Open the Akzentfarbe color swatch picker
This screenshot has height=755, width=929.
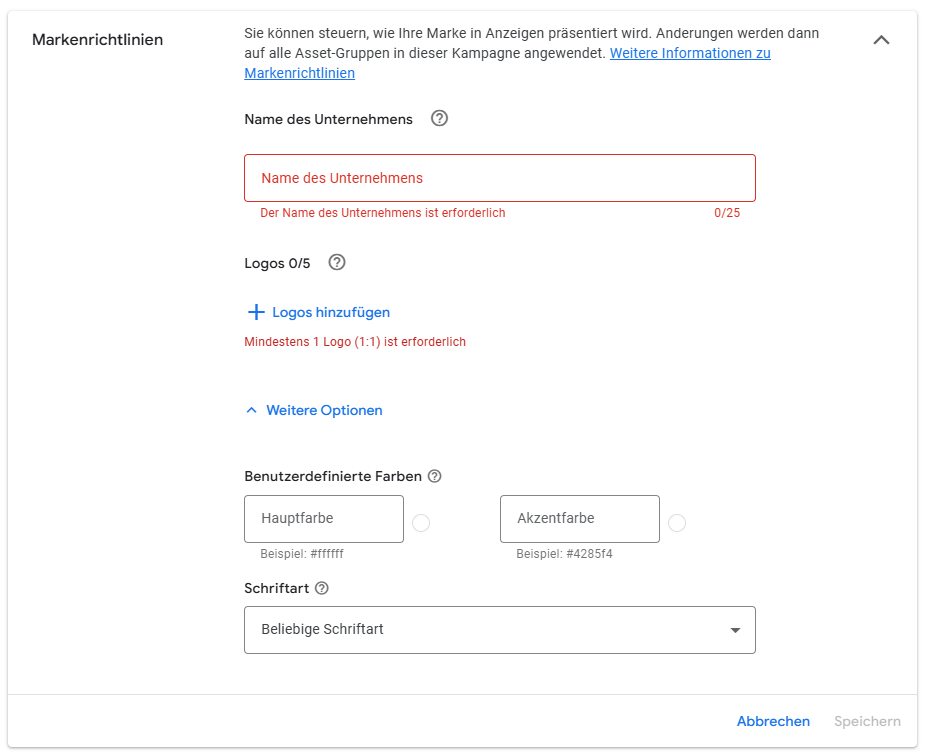tap(677, 523)
